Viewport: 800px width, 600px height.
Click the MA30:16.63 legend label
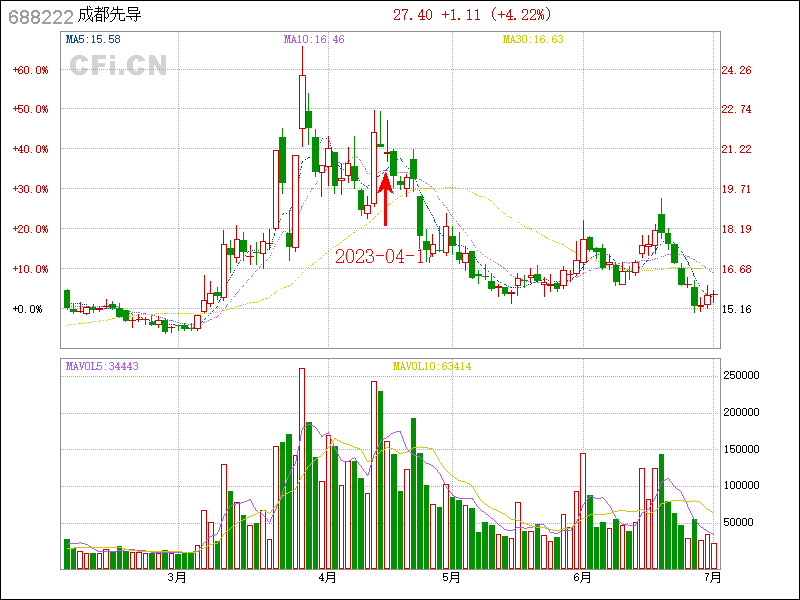[533, 40]
